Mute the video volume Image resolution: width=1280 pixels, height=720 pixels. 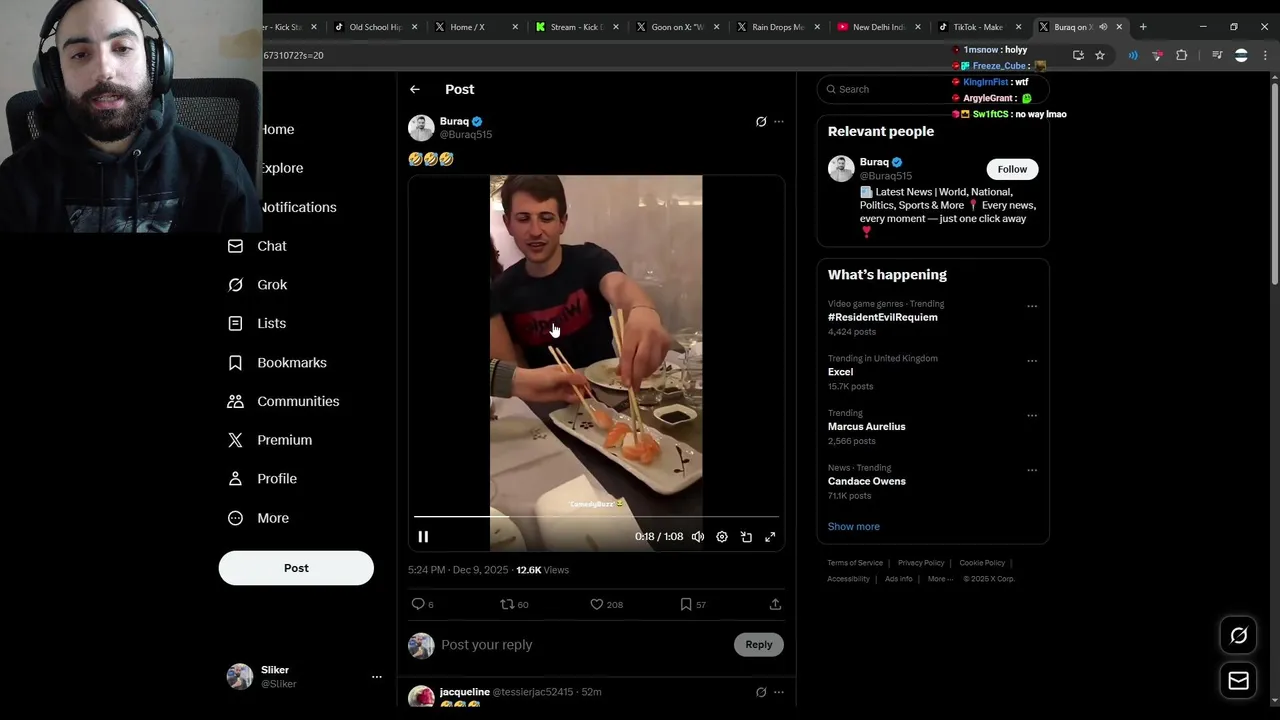coord(698,537)
